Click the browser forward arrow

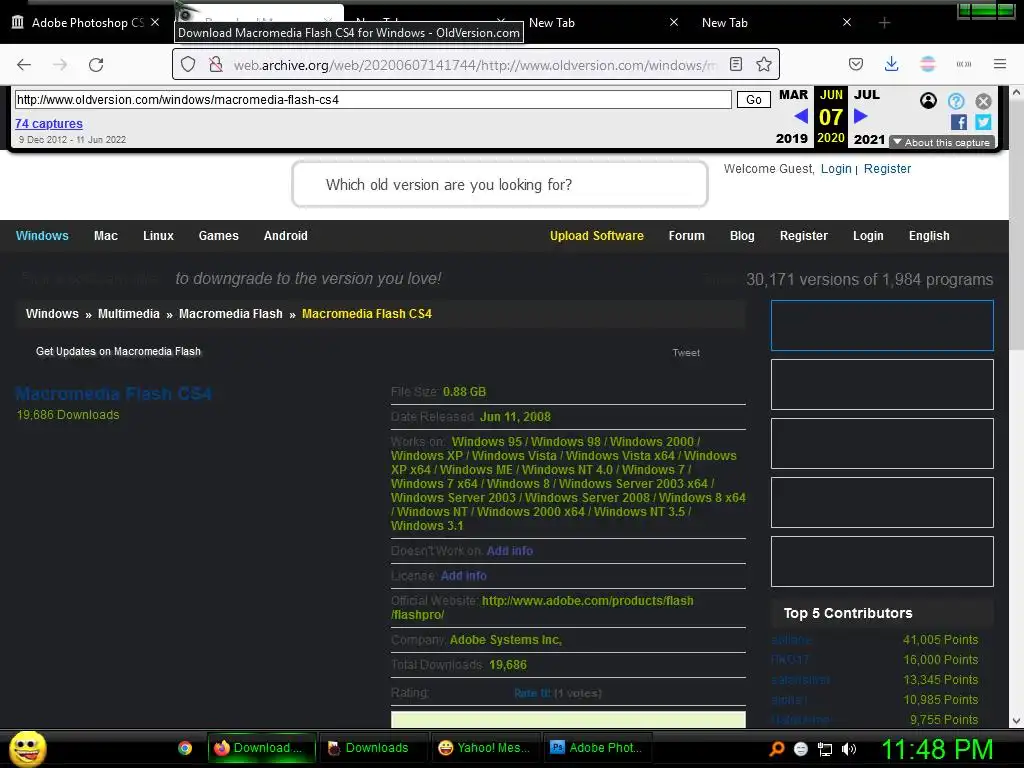coord(60,65)
